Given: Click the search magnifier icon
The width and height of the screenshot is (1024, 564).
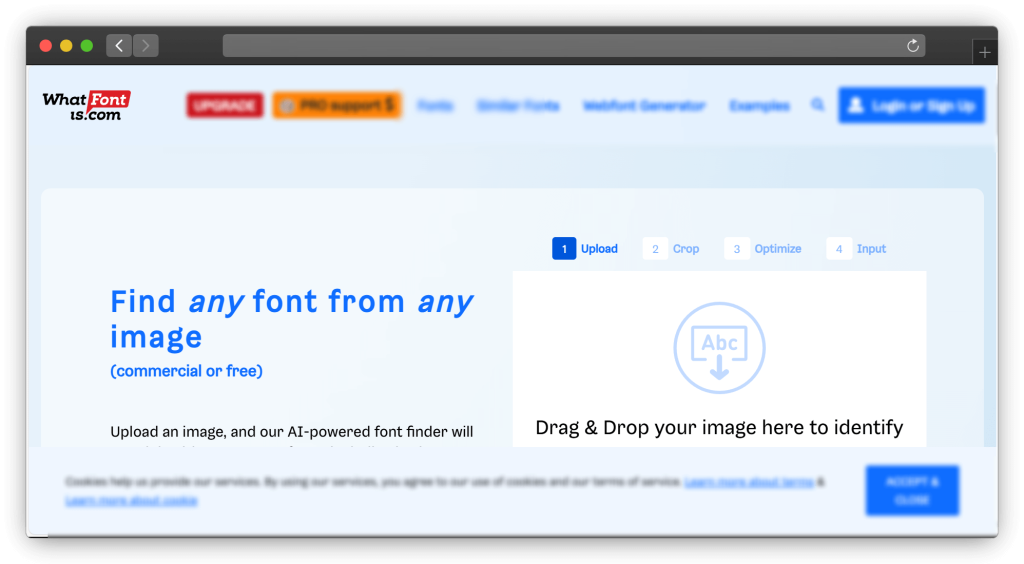Looking at the screenshot, I should click(x=817, y=105).
